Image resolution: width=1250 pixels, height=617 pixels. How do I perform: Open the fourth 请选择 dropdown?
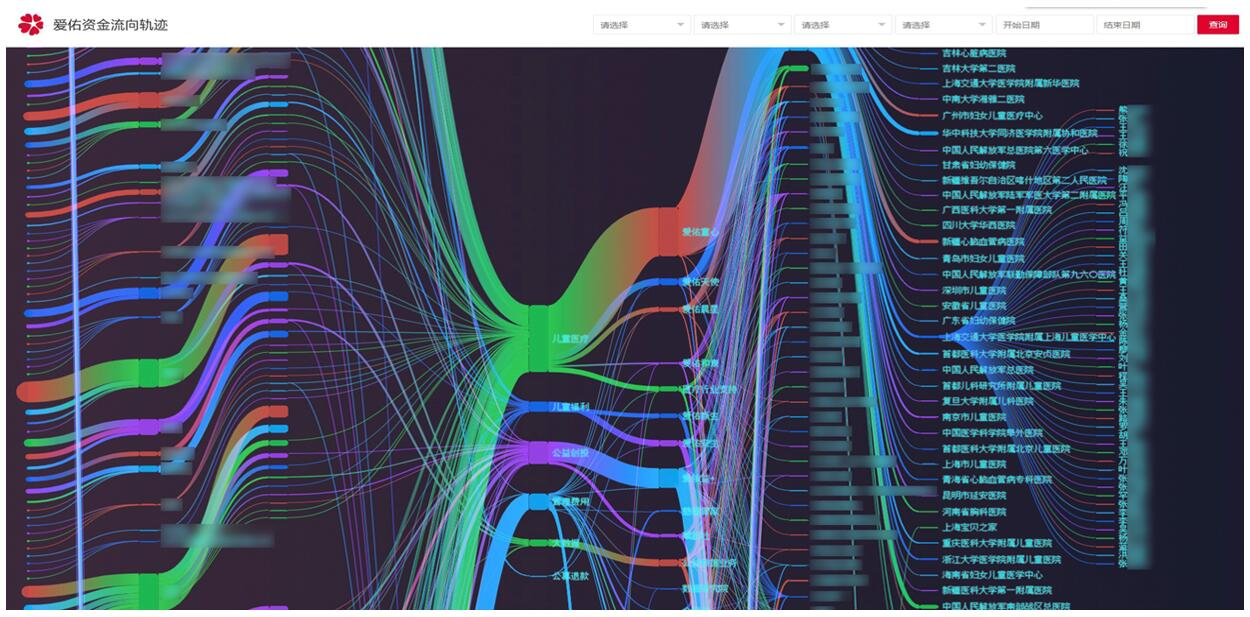point(943,25)
